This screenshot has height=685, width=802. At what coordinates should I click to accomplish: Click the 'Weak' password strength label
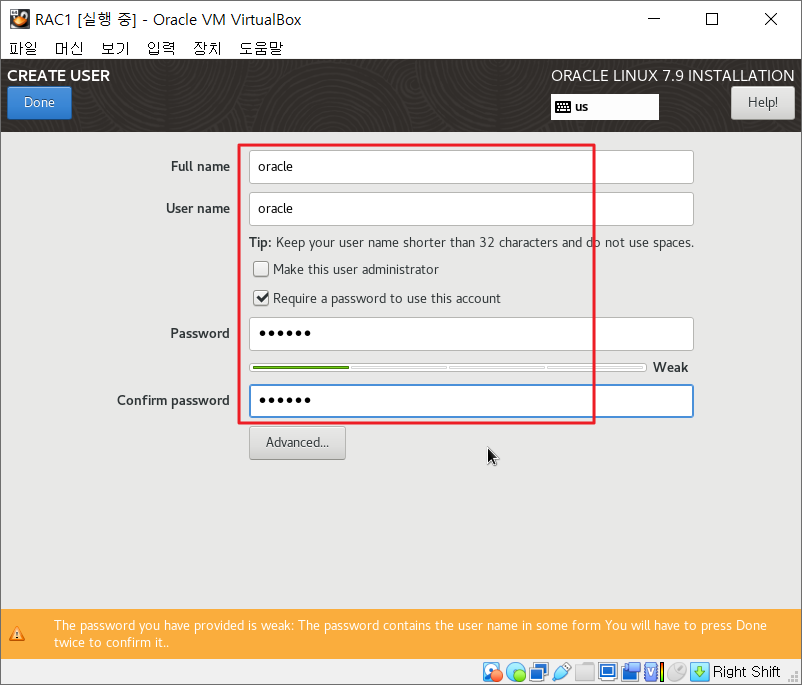pos(670,367)
